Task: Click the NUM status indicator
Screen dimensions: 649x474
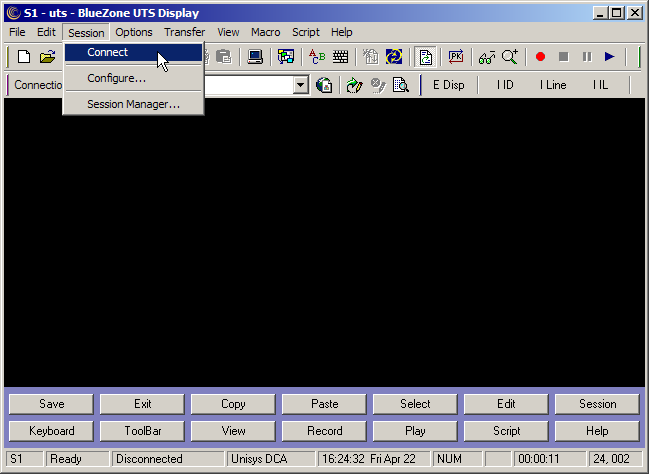Action: pos(457,459)
